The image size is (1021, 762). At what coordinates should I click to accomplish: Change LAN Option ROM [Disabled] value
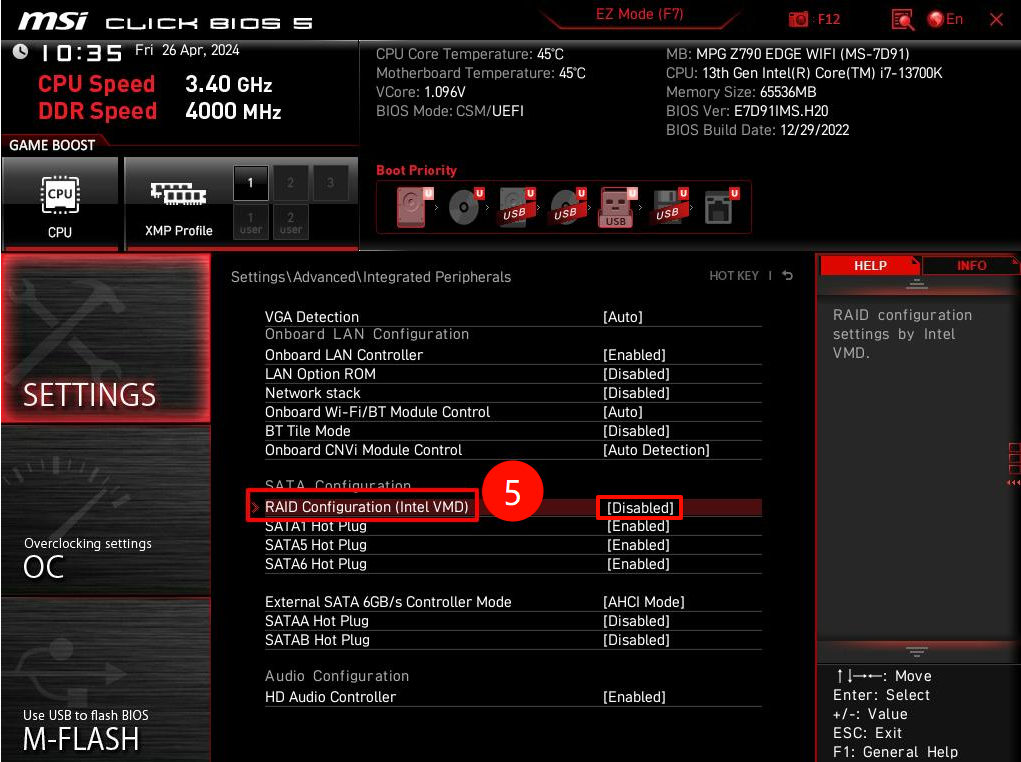click(636, 374)
